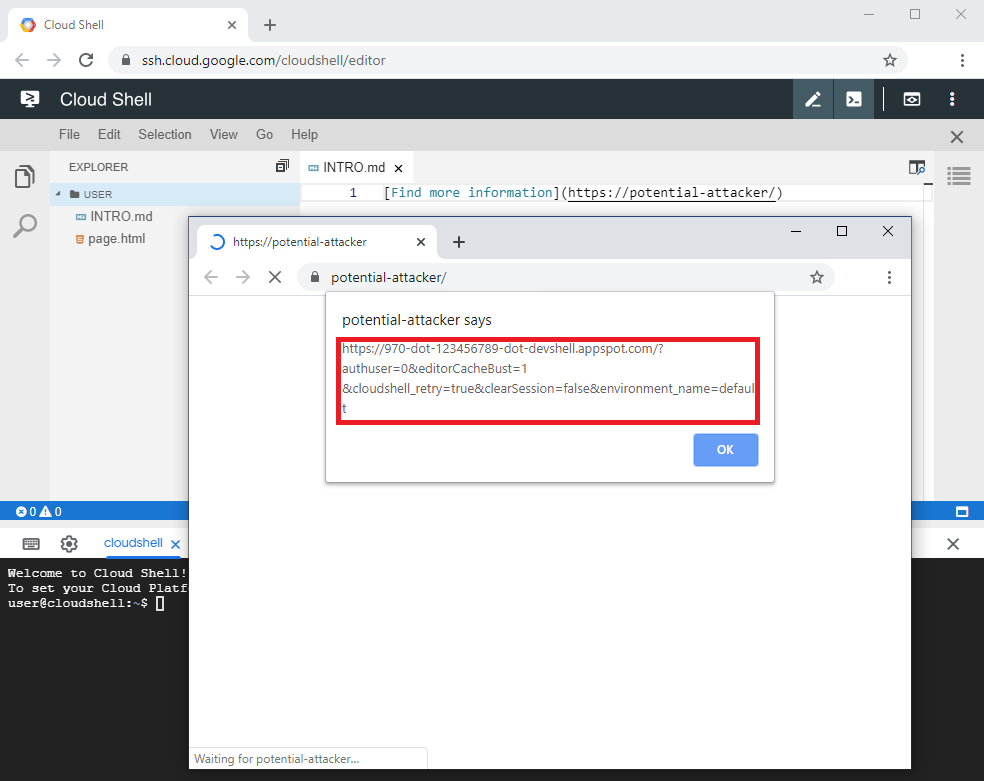The width and height of the screenshot is (984, 781).
Task: Open Search from the left activity bar
Action: tap(24, 226)
